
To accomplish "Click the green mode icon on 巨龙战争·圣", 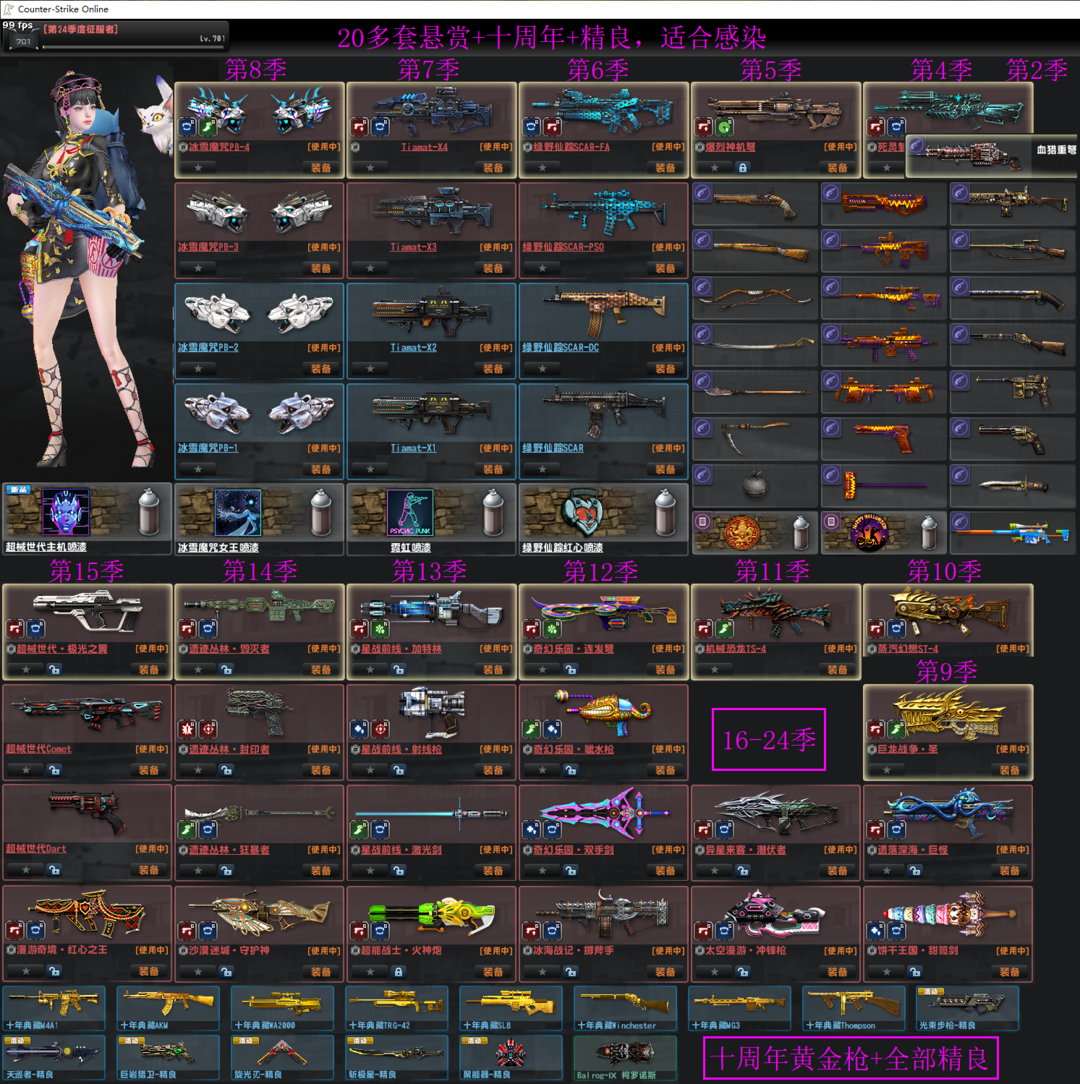I will coord(896,729).
